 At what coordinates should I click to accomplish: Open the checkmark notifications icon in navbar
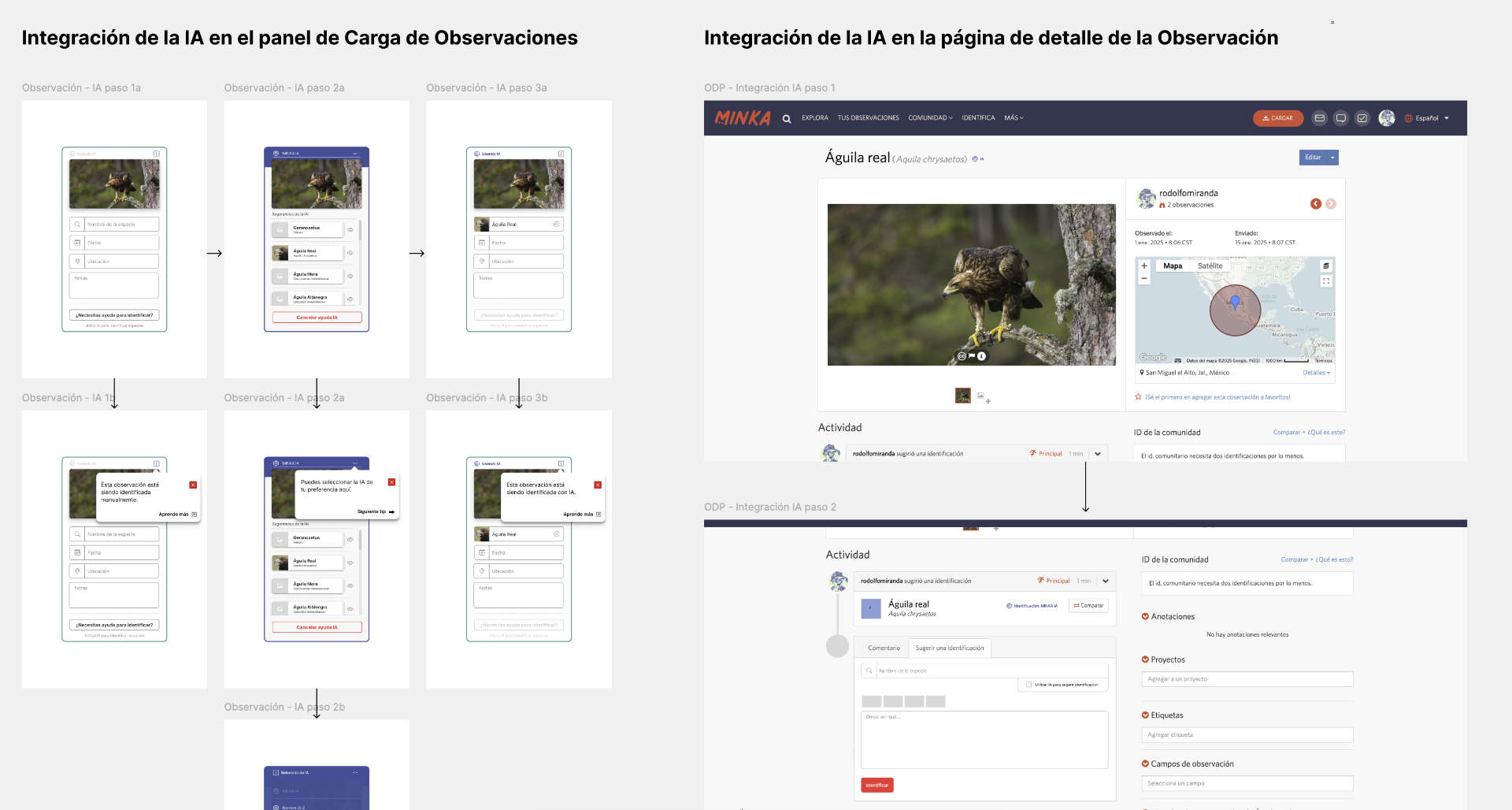(1362, 118)
